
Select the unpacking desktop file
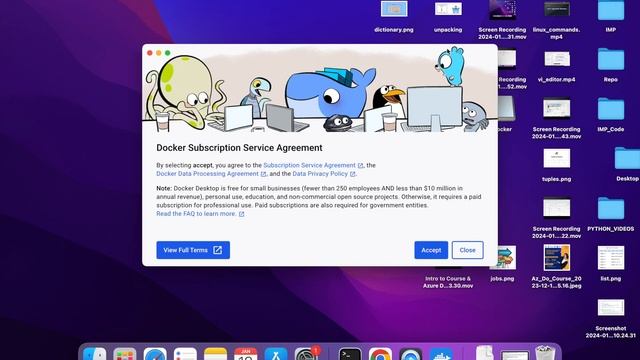448,17
